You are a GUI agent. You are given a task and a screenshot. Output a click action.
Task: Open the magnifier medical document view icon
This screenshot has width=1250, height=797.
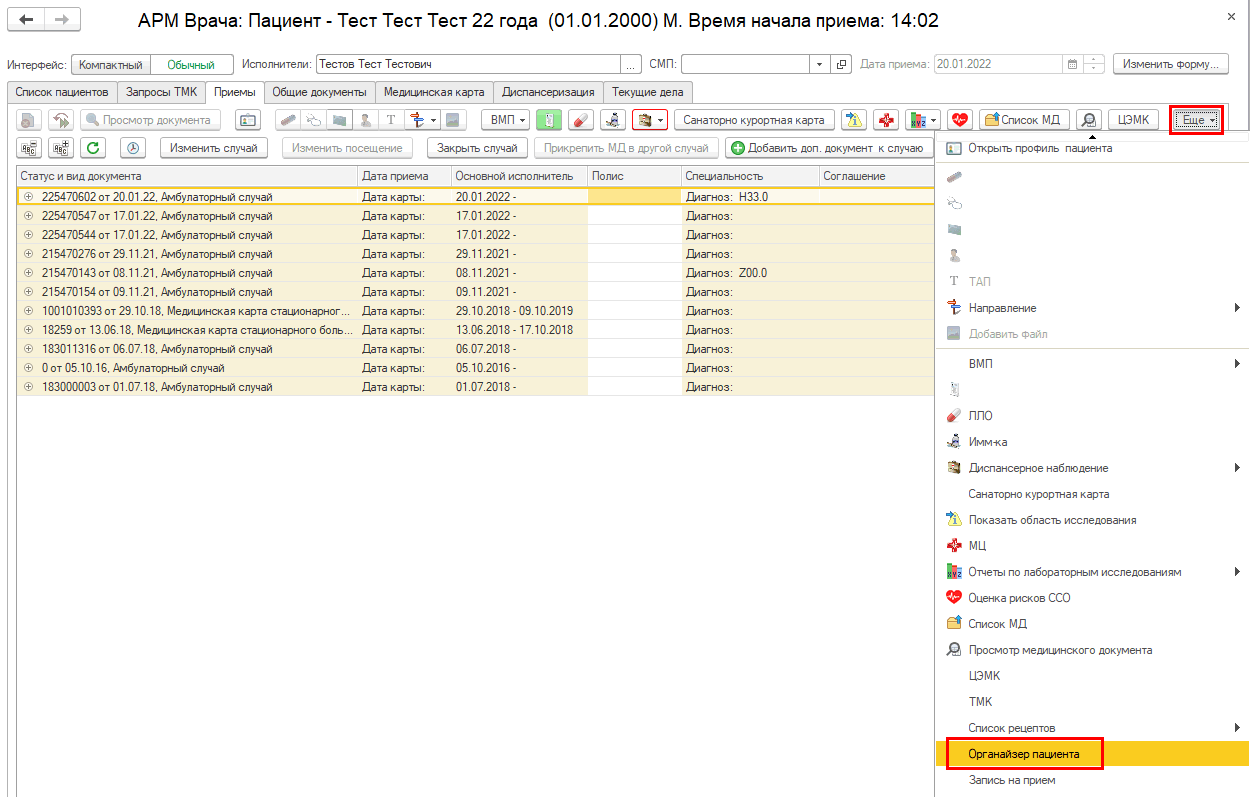pyautogui.click(x=1089, y=120)
